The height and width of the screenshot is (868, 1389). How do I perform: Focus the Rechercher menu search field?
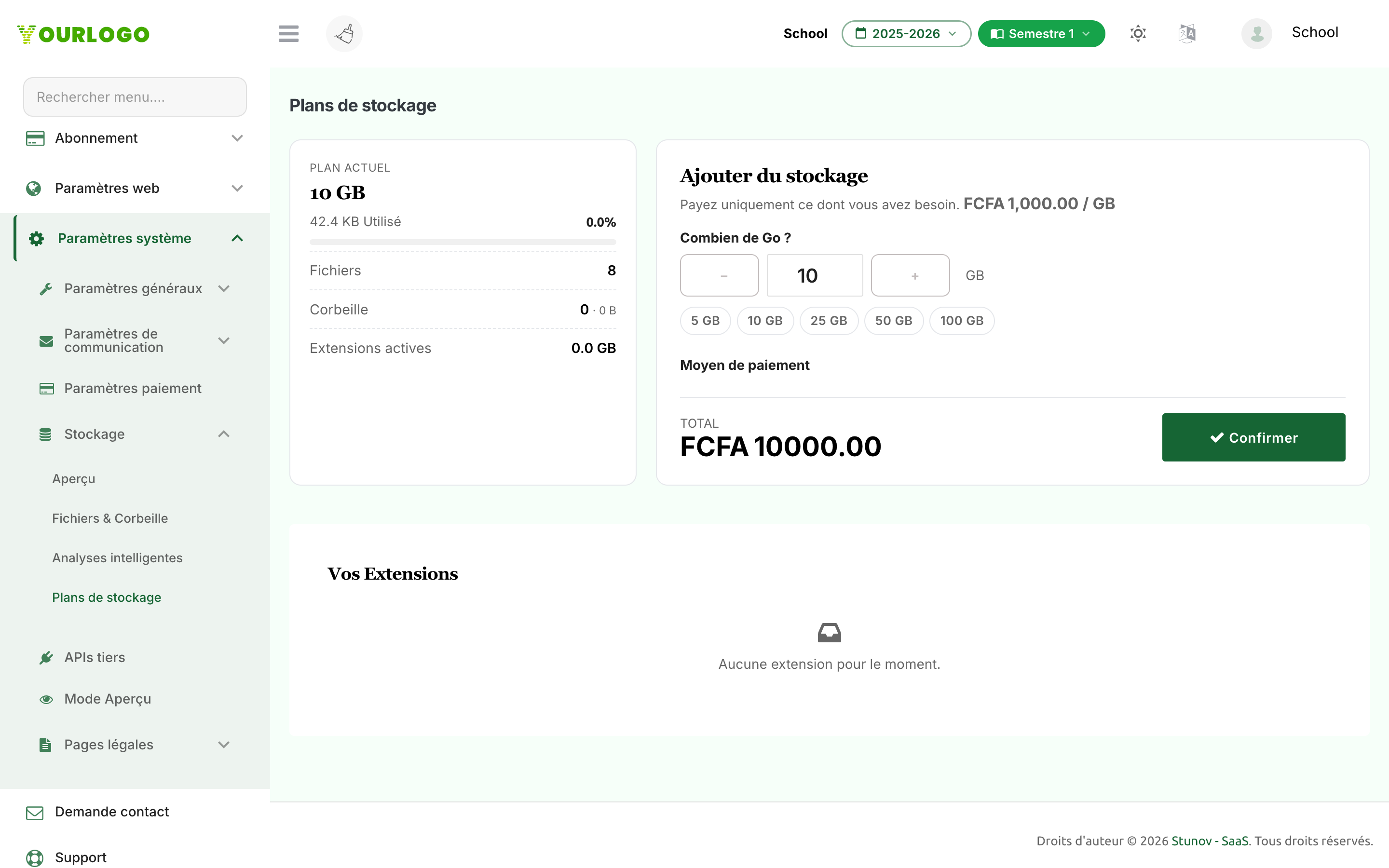135,97
